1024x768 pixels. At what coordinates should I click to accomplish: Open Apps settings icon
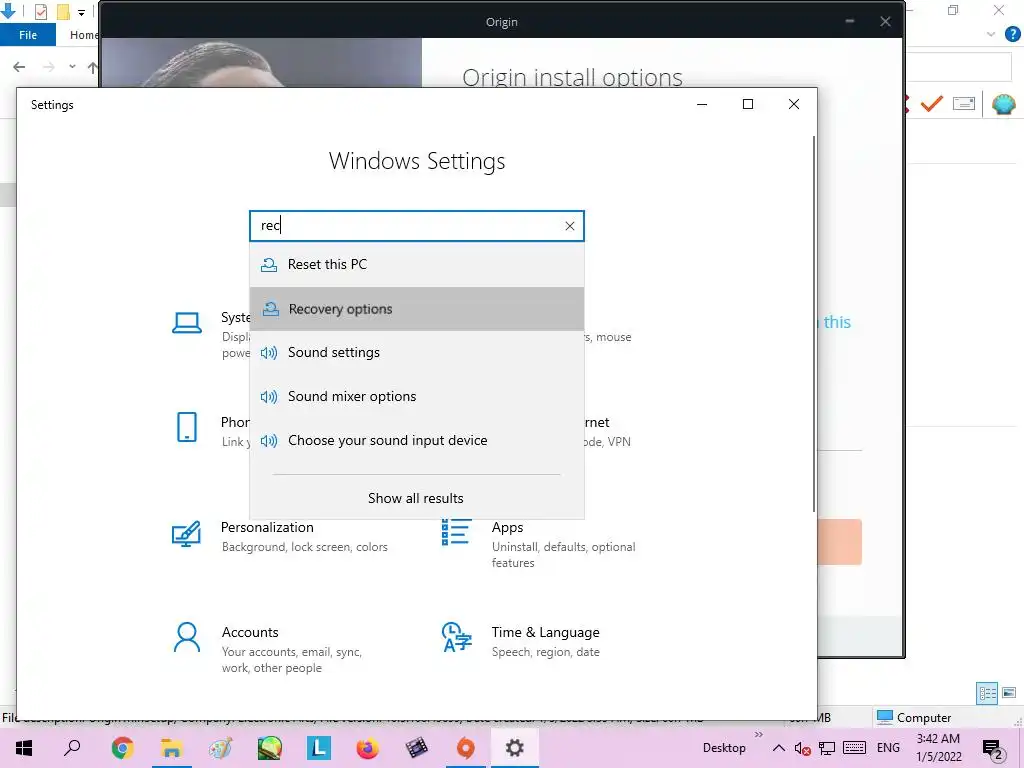[456, 532]
